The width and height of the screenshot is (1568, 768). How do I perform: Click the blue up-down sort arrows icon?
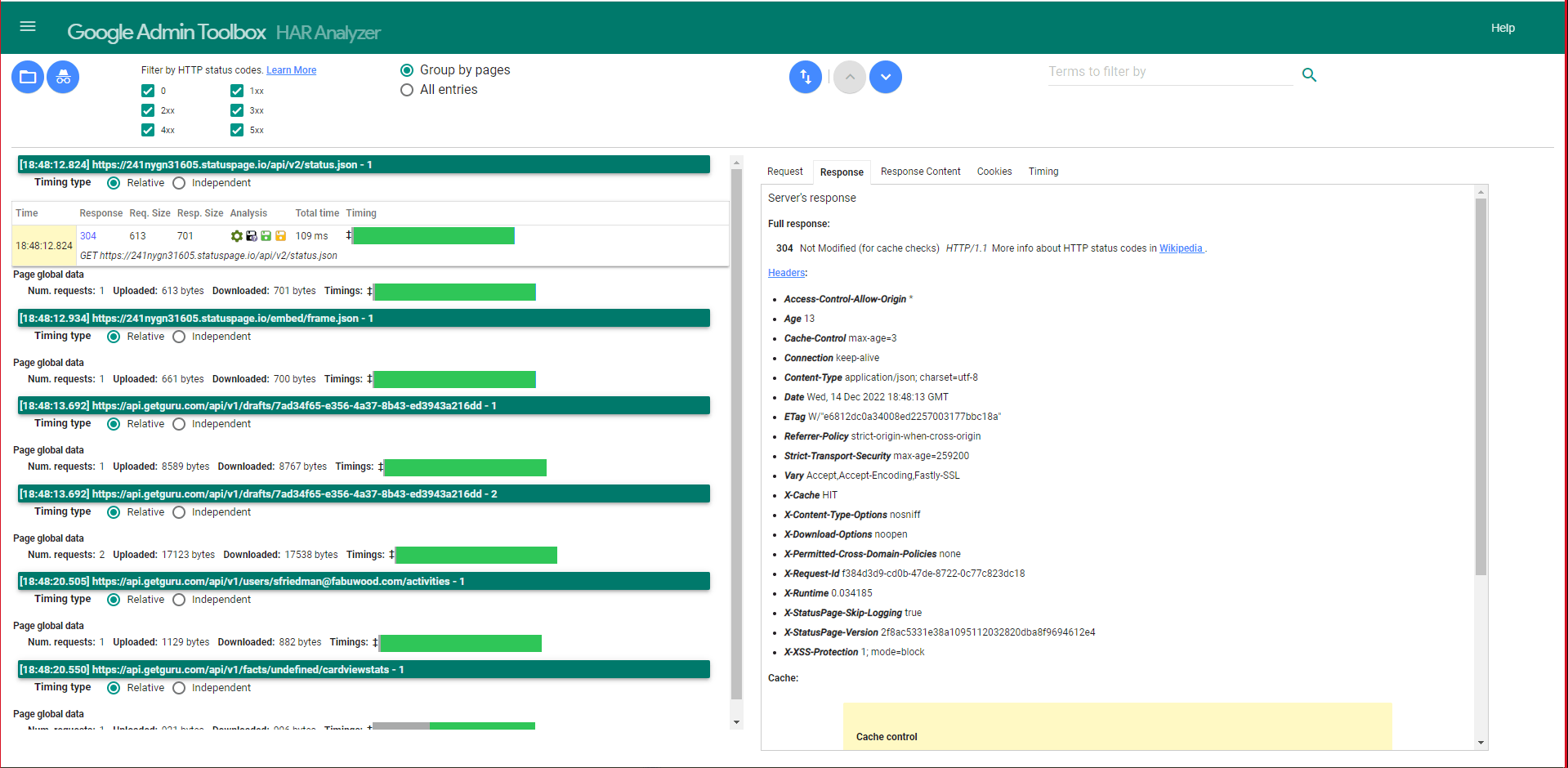pos(805,76)
